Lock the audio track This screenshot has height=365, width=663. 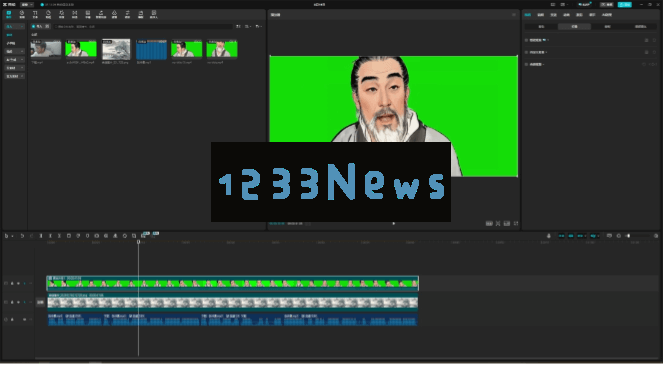coord(12,319)
